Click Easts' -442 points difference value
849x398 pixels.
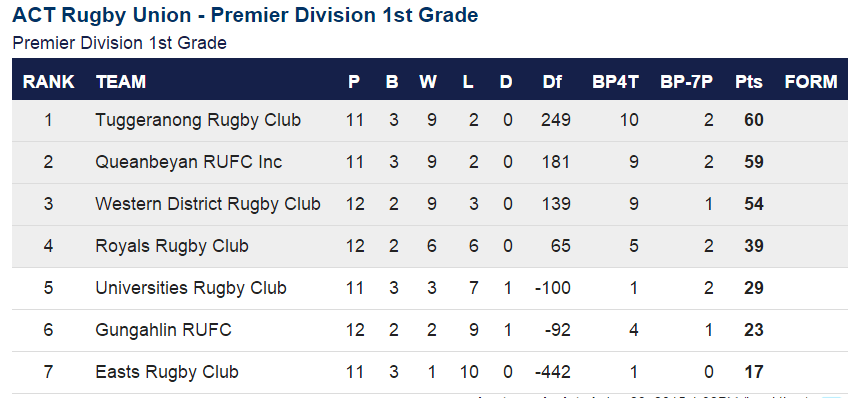552,372
